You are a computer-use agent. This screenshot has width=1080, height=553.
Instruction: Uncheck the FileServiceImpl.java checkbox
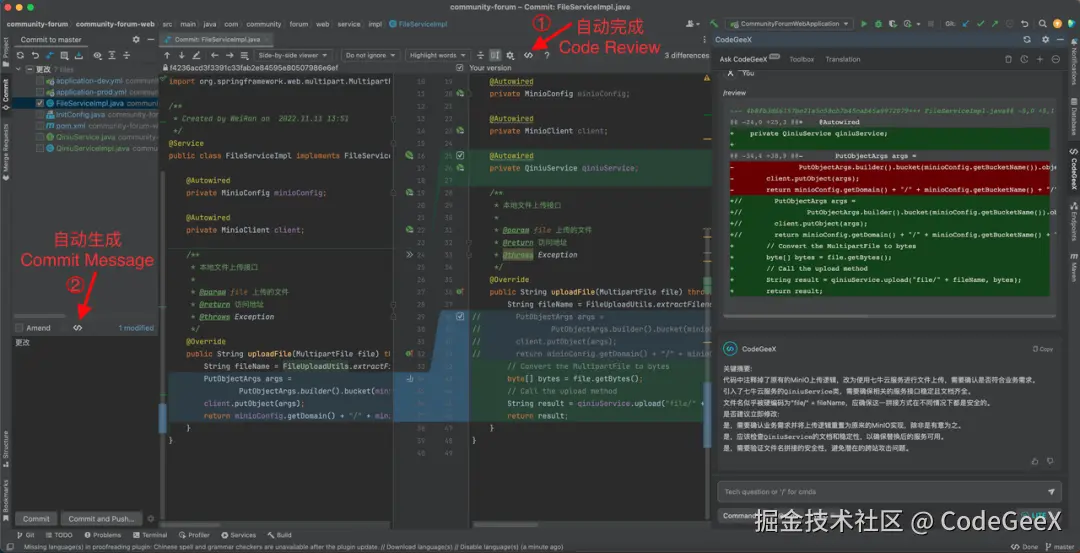pyautogui.click(x=40, y=103)
